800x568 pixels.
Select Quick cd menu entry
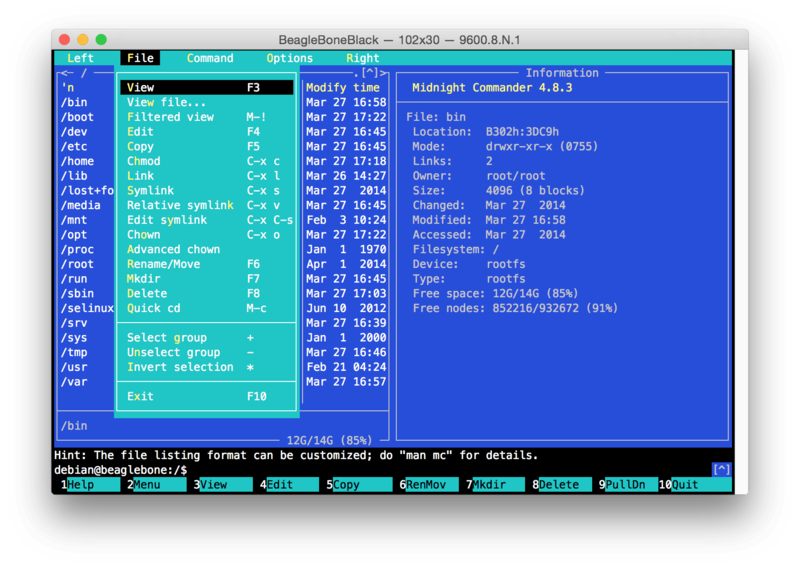[154, 308]
